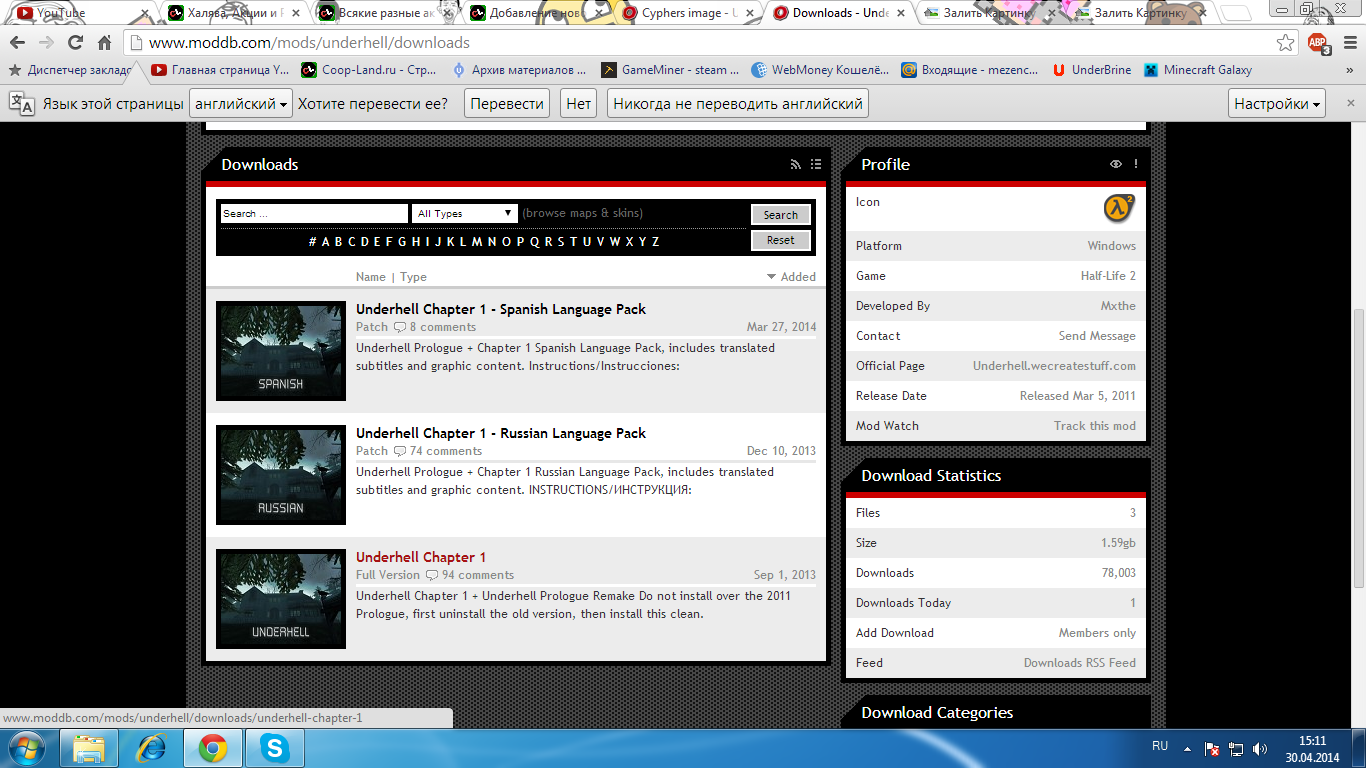
Task: Open Windows Explorer from the taskbar
Action: (89, 748)
